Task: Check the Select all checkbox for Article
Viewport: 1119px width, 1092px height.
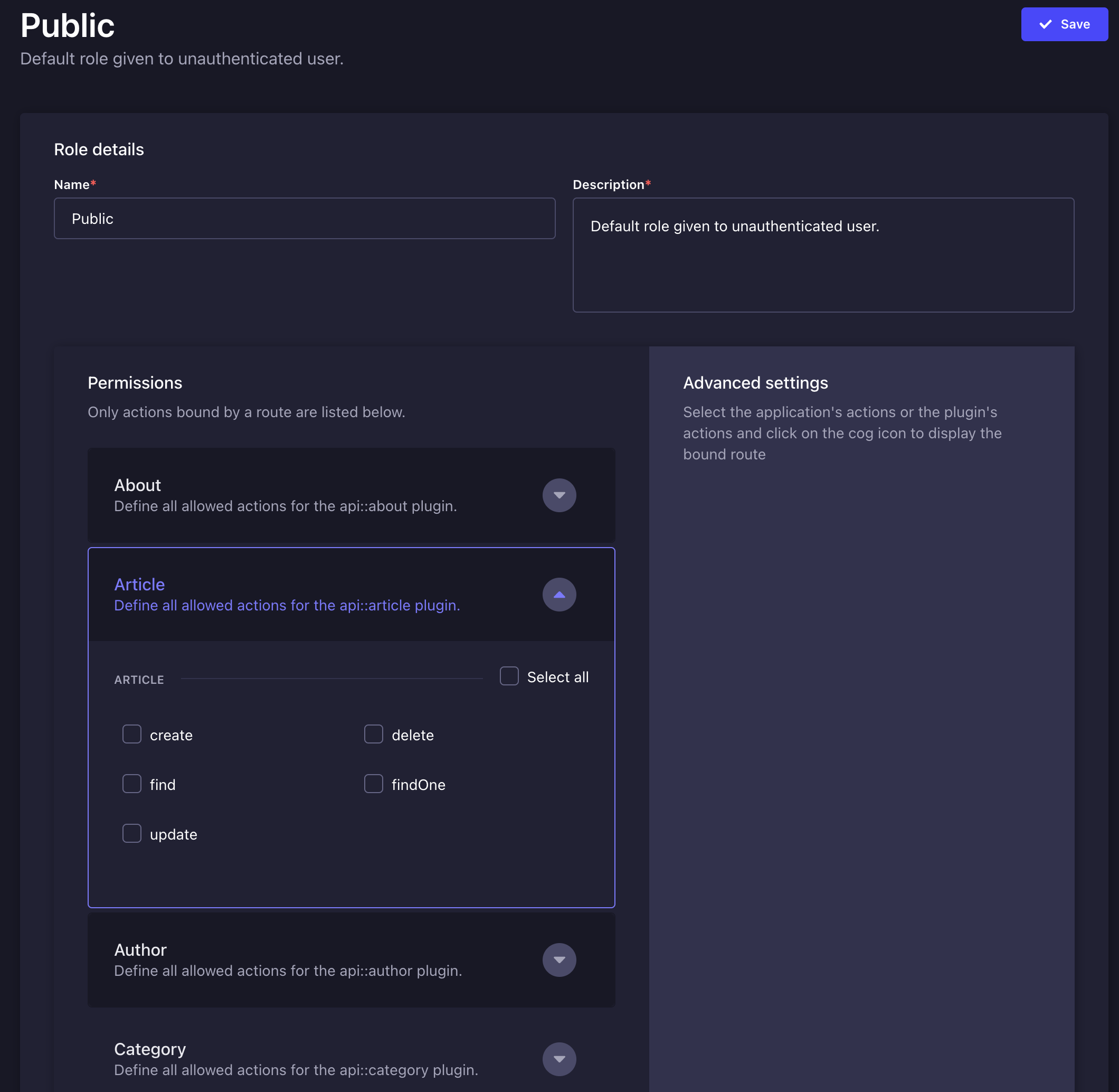Action: tap(509, 676)
